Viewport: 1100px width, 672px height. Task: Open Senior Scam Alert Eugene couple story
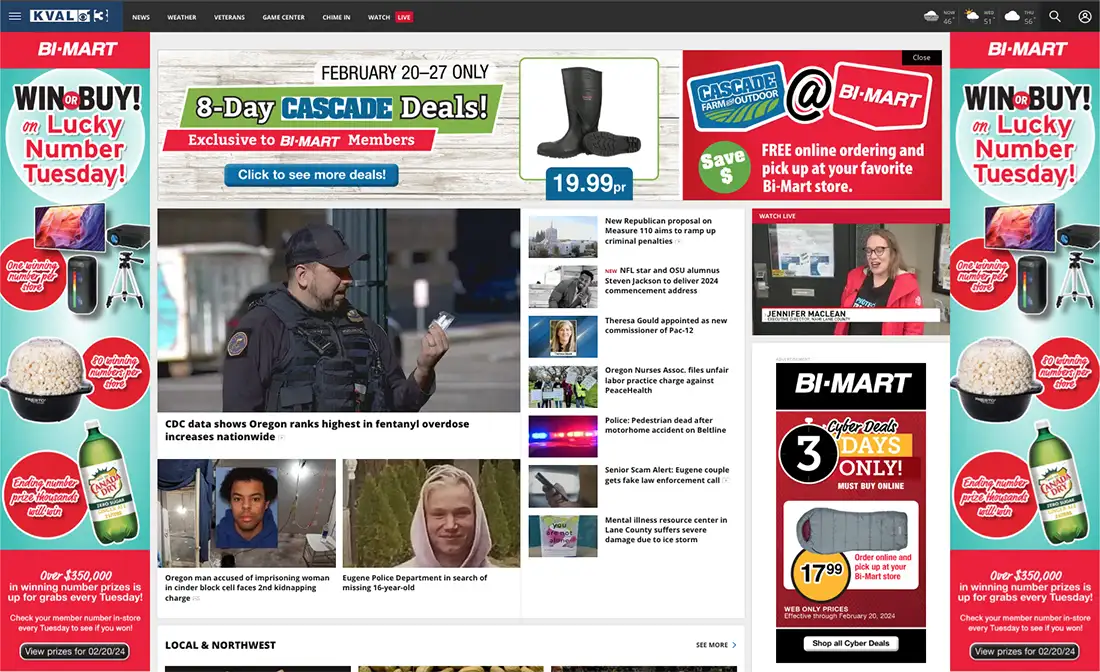coord(666,475)
